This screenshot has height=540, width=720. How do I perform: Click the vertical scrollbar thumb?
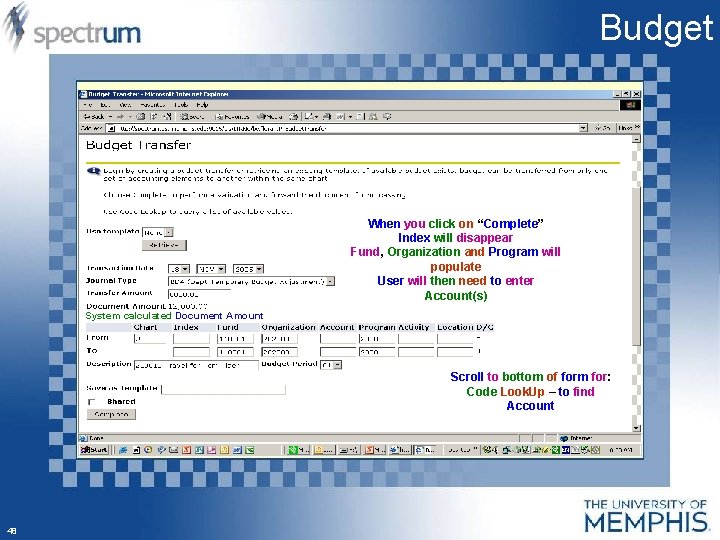(x=636, y=266)
